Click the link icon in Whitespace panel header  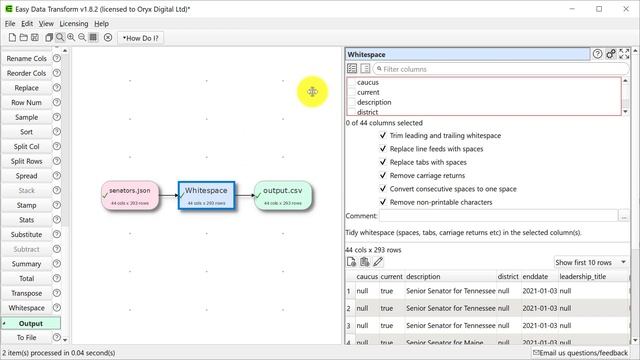pos(611,54)
